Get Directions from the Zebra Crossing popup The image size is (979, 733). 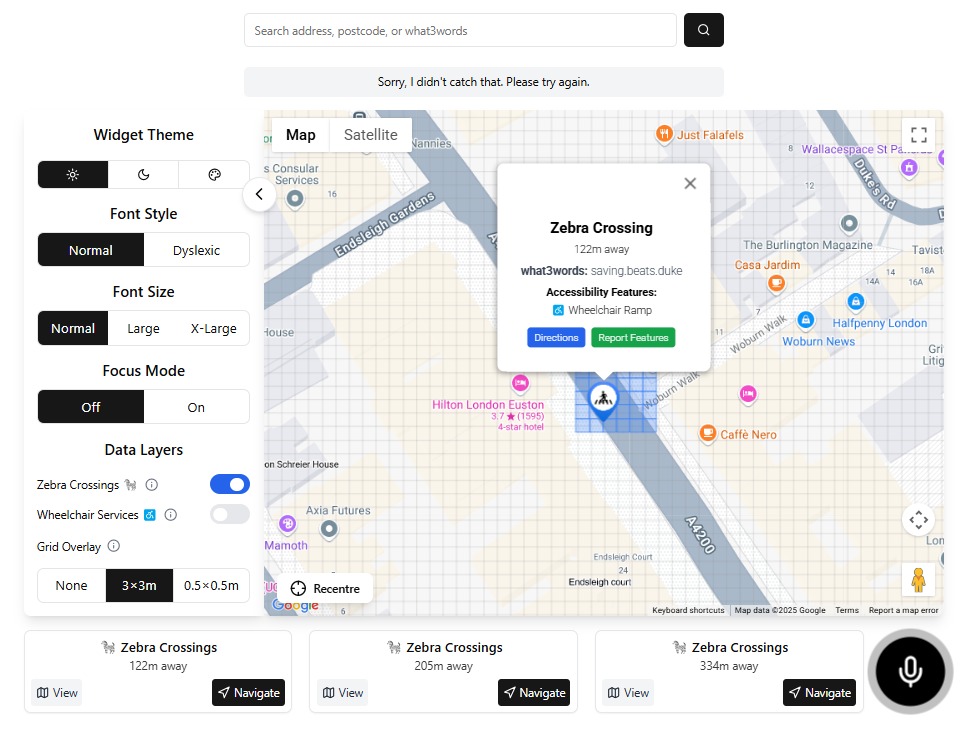click(x=556, y=337)
